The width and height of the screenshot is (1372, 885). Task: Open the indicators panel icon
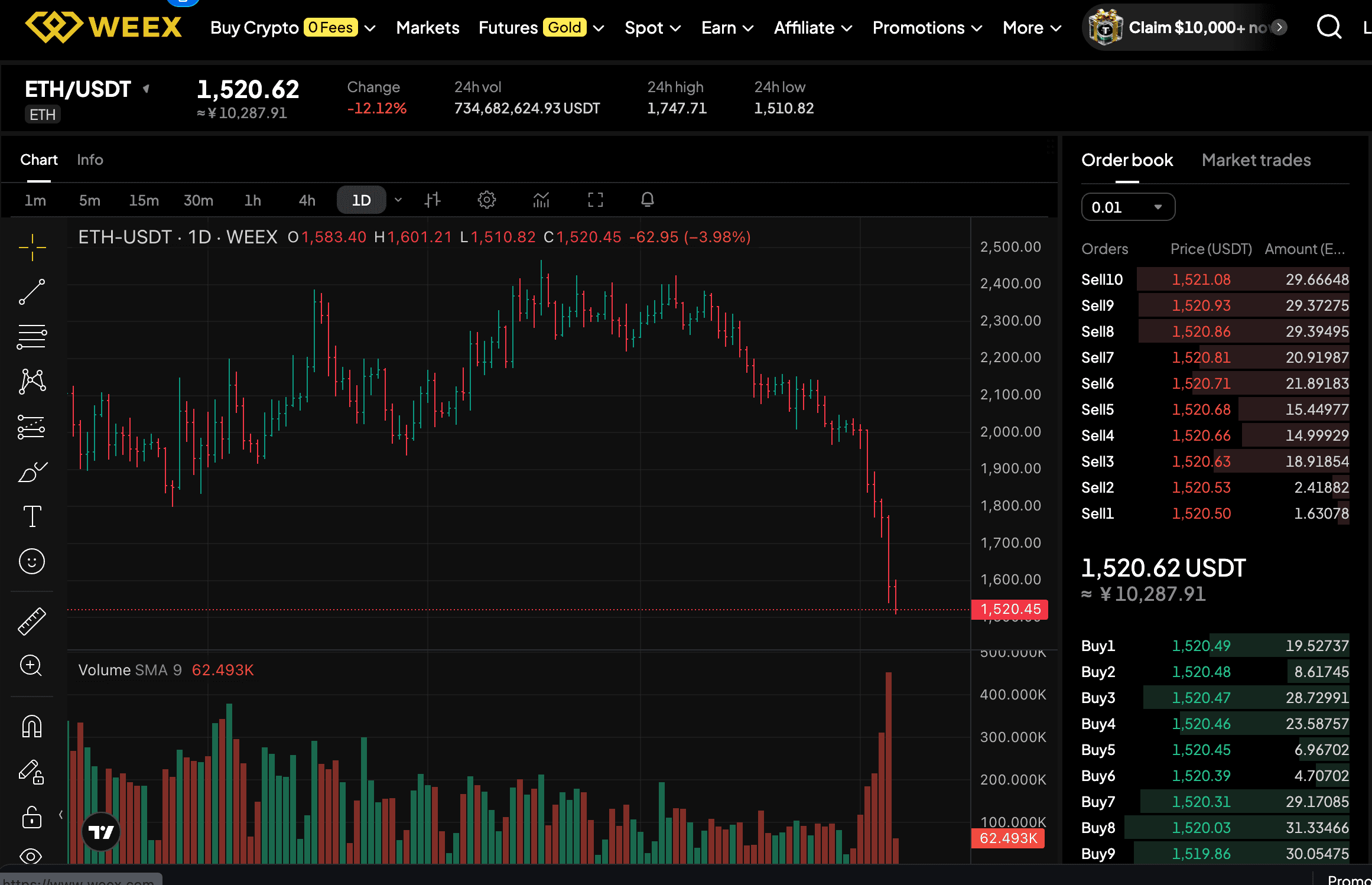pyautogui.click(x=541, y=200)
